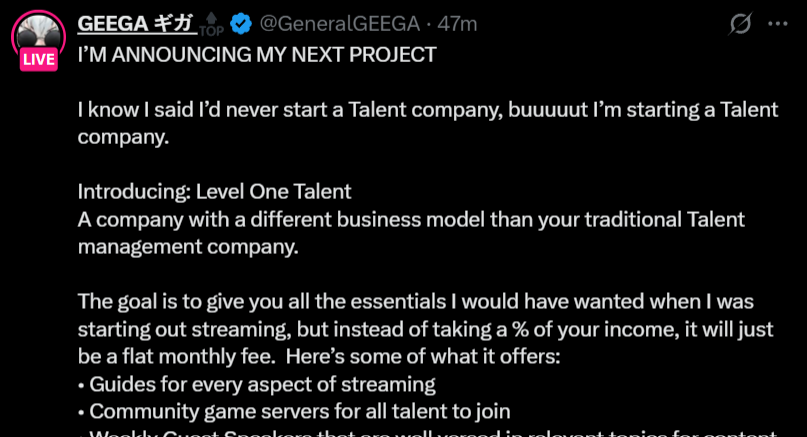The image size is (807, 437).
Task: Click the TOP up-arrow badge icon
Action: coord(212,25)
